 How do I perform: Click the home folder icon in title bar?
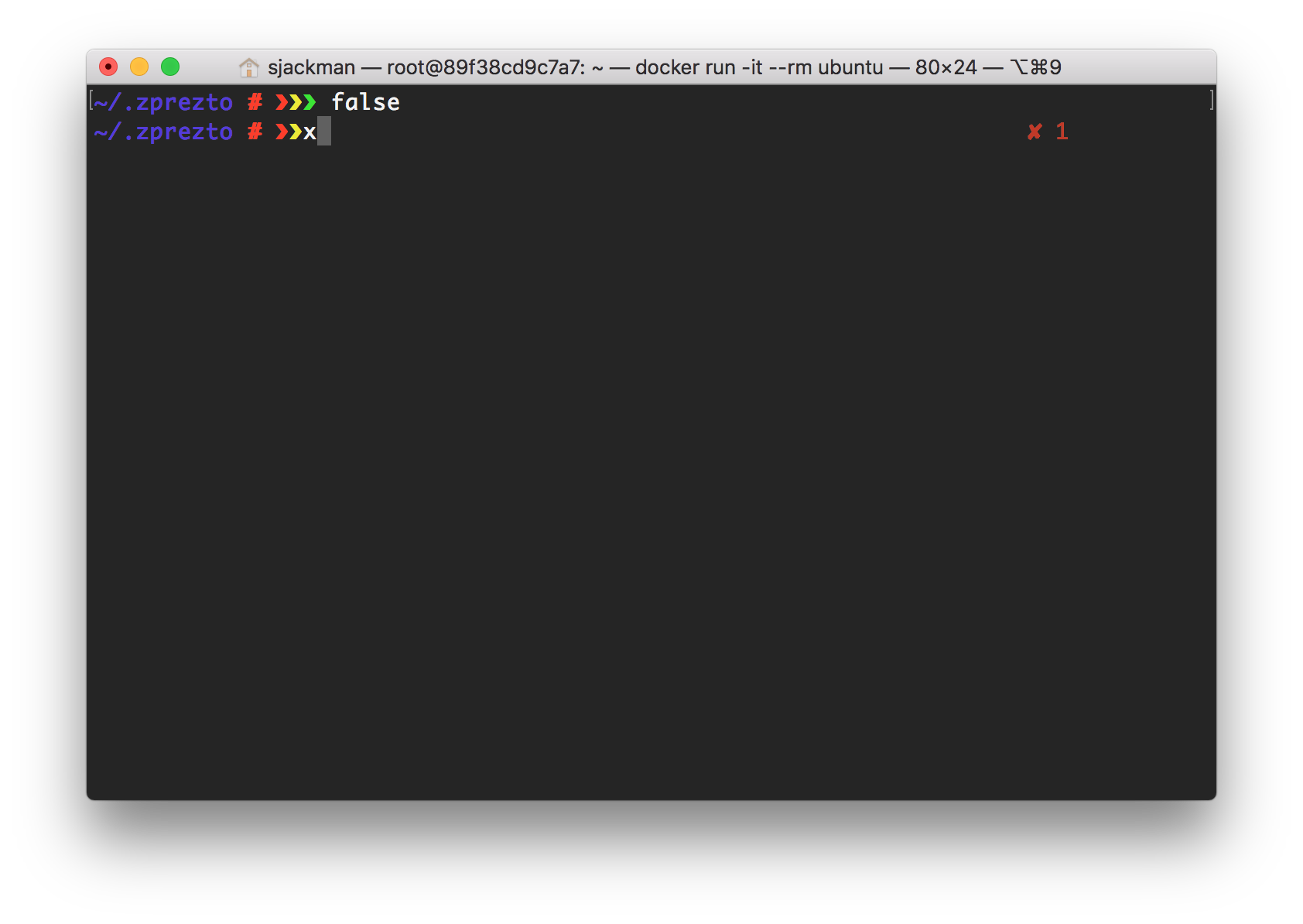pyautogui.click(x=248, y=67)
